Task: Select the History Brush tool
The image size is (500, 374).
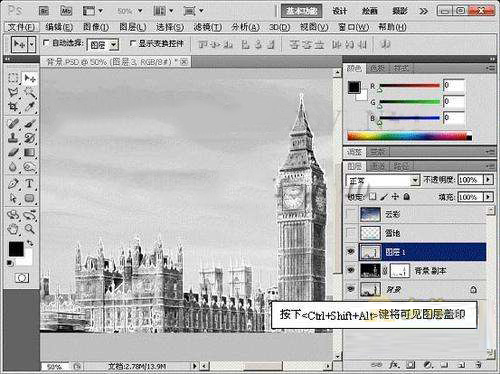Action: click(x=30, y=138)
